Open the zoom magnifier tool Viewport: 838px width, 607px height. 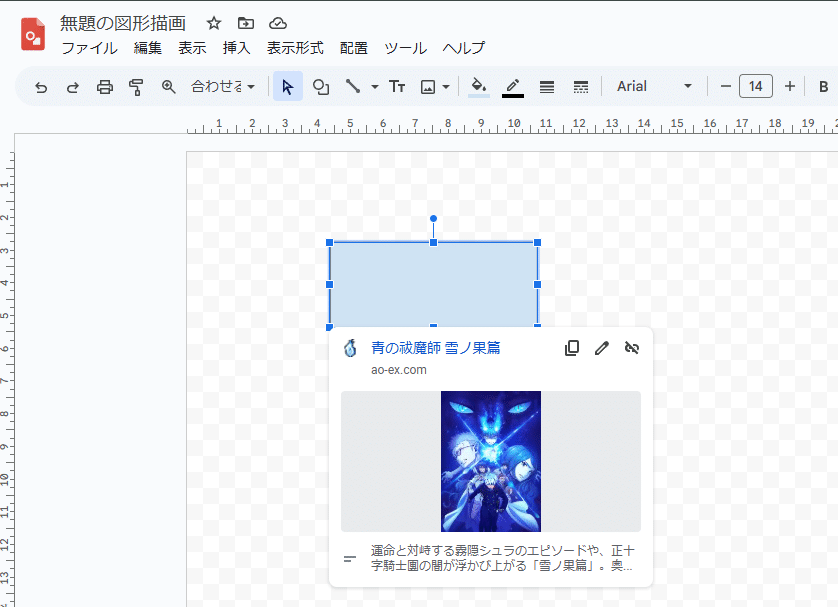point(168,87)
